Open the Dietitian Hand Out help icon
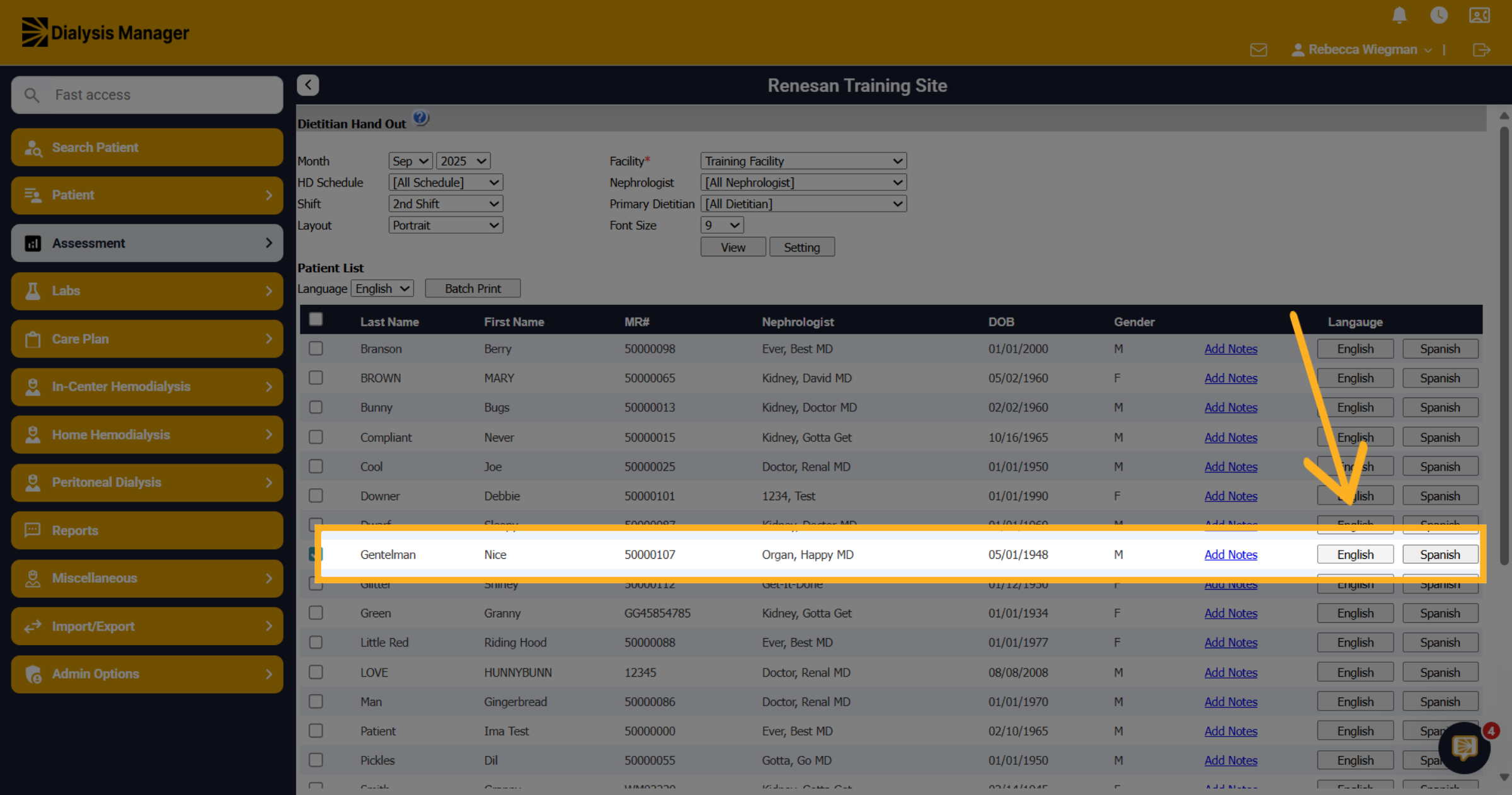Viewport: 1512px width, 795px height. [x=420, y=118]
